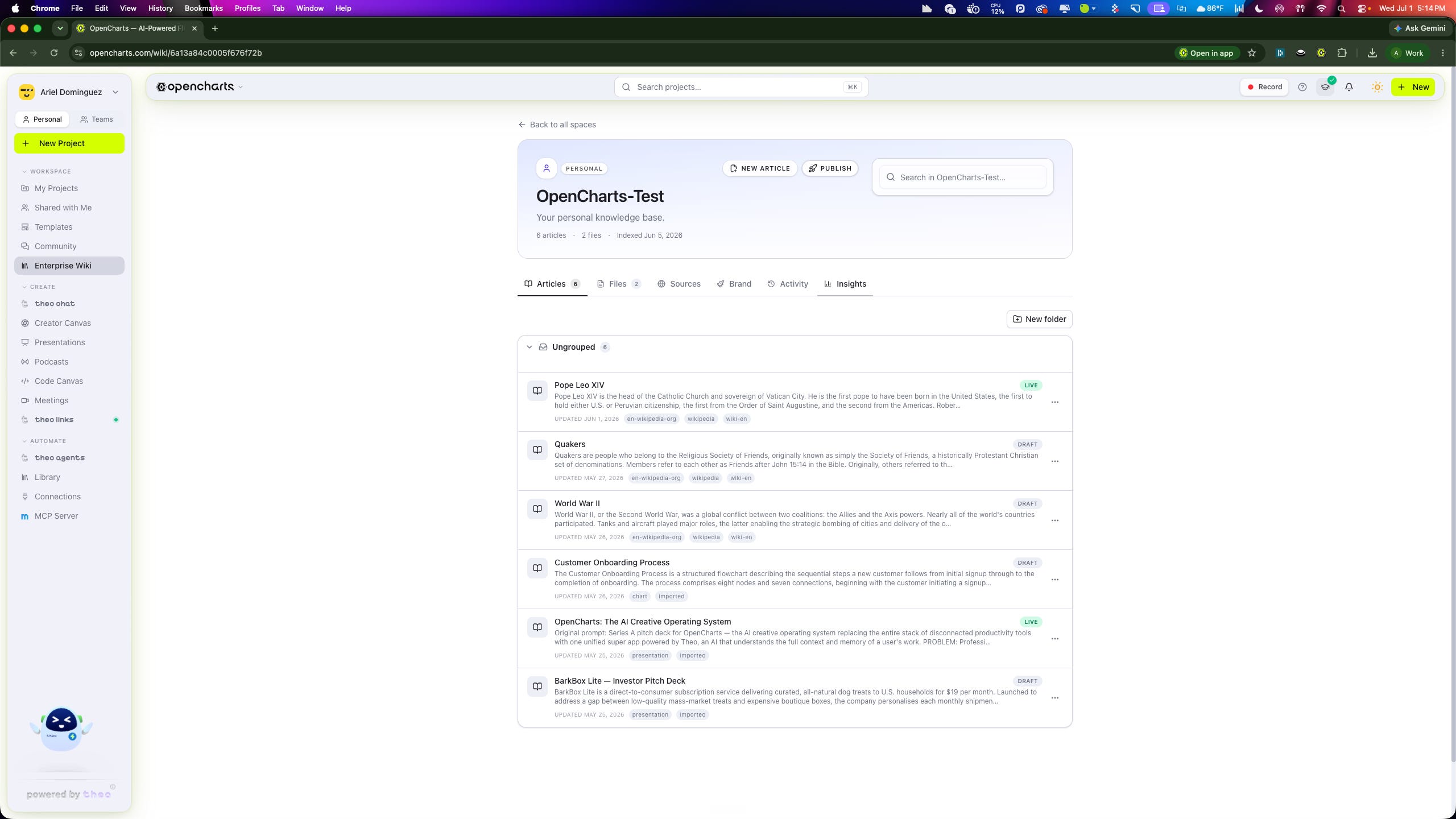Open the Bookmarks menu in menu bar
The height and width of the screenshot is (819, 1456).
[204, 9]
